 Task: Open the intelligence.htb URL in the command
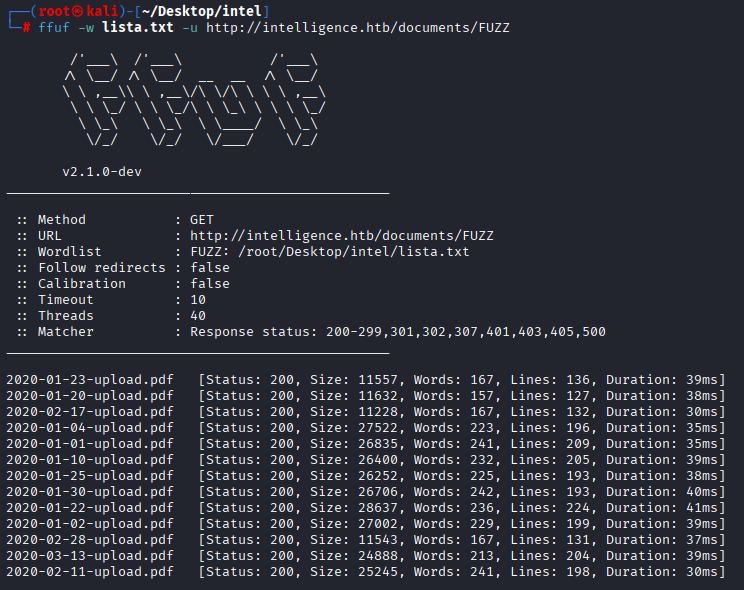(358, 28)
